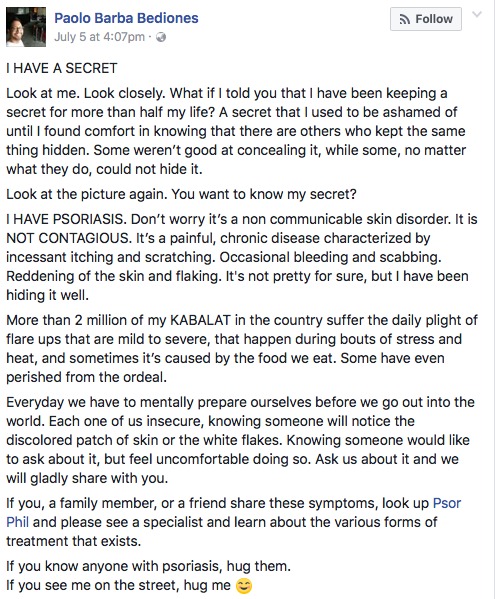Click the paragraph starting Everyday we have

240,440
